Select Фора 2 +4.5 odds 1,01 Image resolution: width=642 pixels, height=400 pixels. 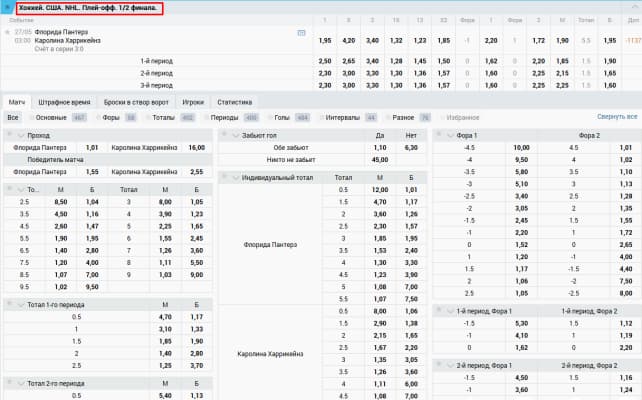626,148
